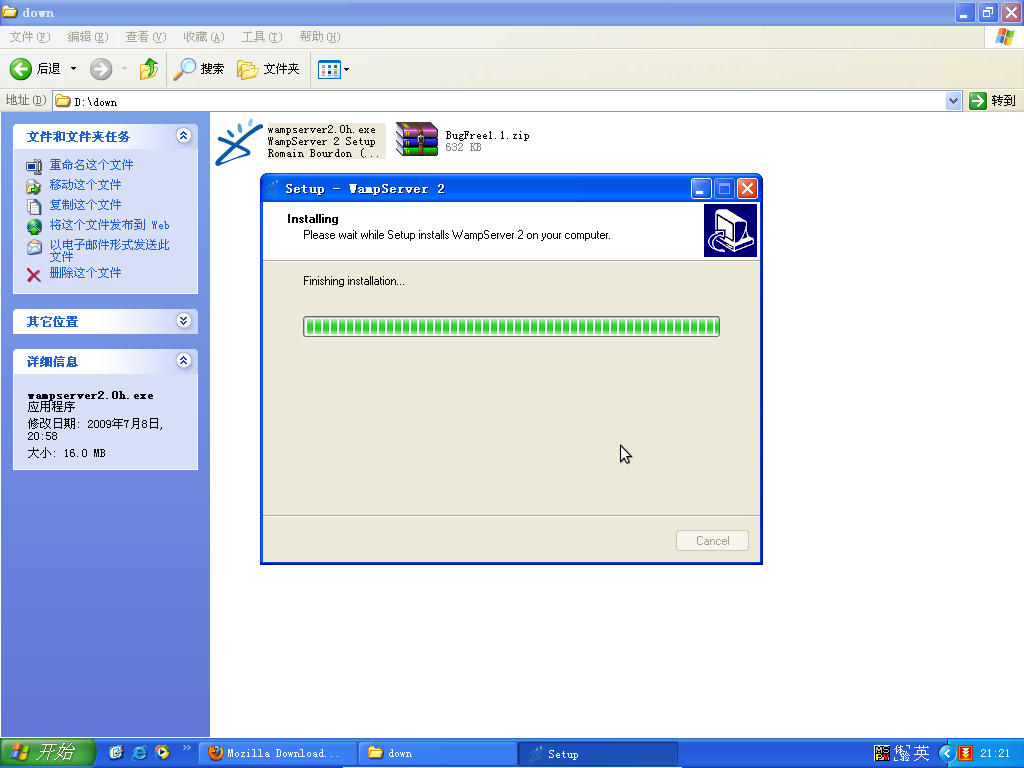Expand the 其它位置 panel
The width and height of the screenshot is (1024, 768).
tap(184, 320)
